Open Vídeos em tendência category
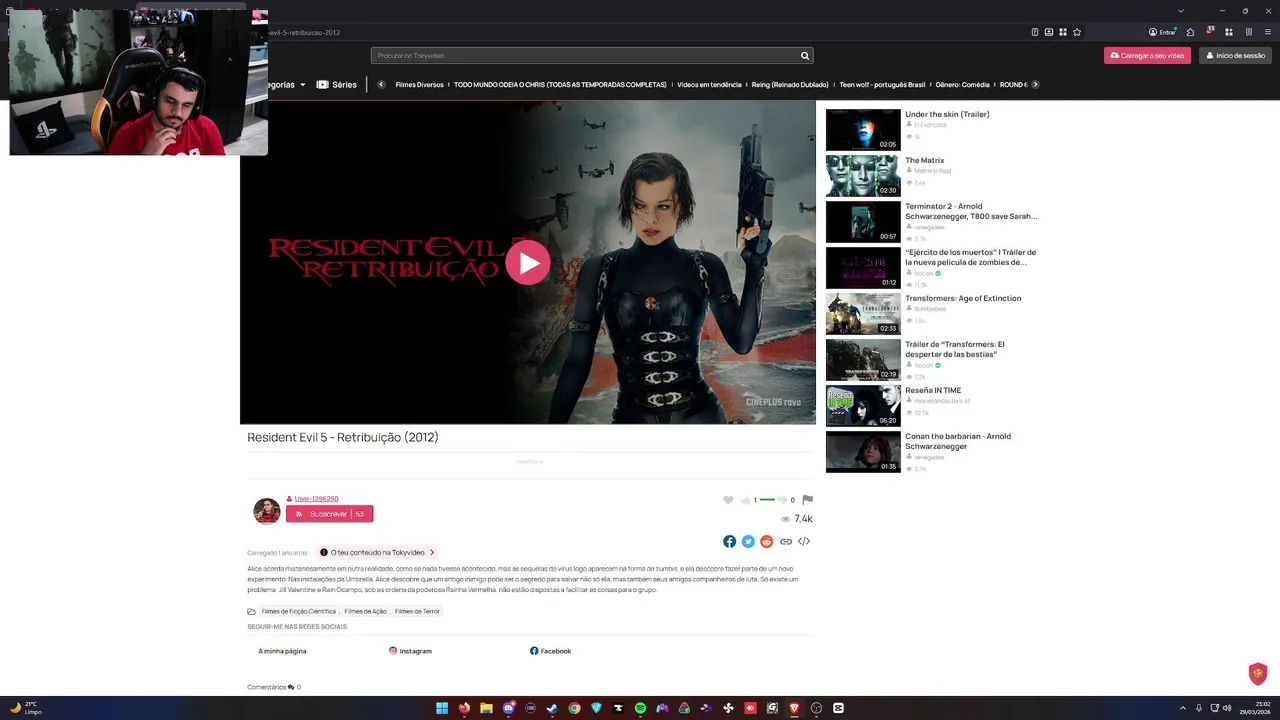Screen dimensions: 1280x720 tap(709, 85)
